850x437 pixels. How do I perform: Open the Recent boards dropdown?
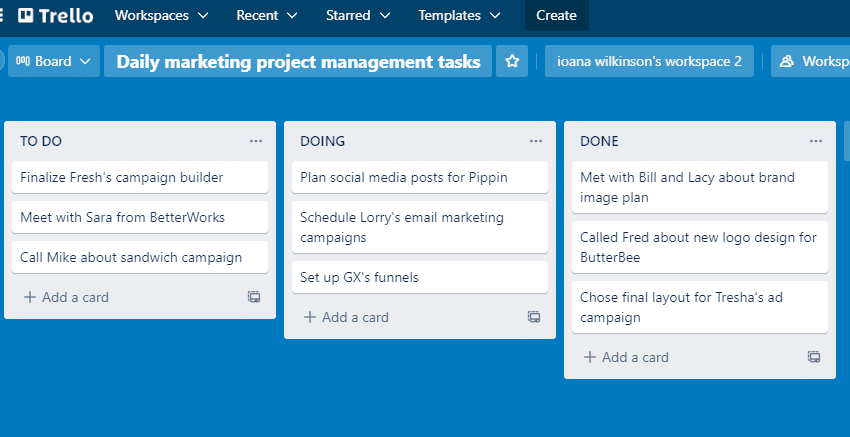pyautogui.click(x=266, y=16)
